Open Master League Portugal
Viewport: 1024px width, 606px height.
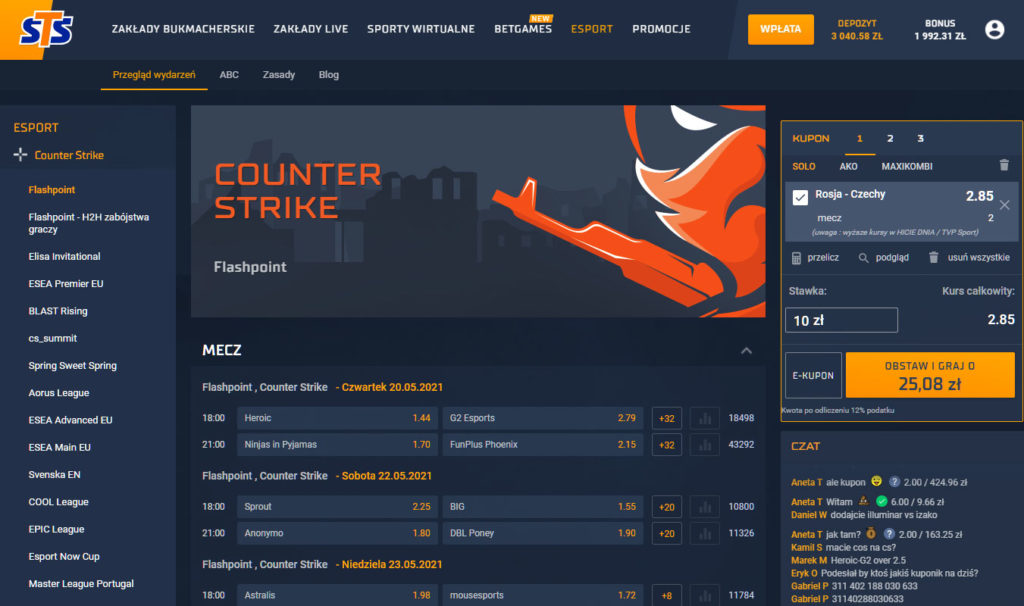81,584
